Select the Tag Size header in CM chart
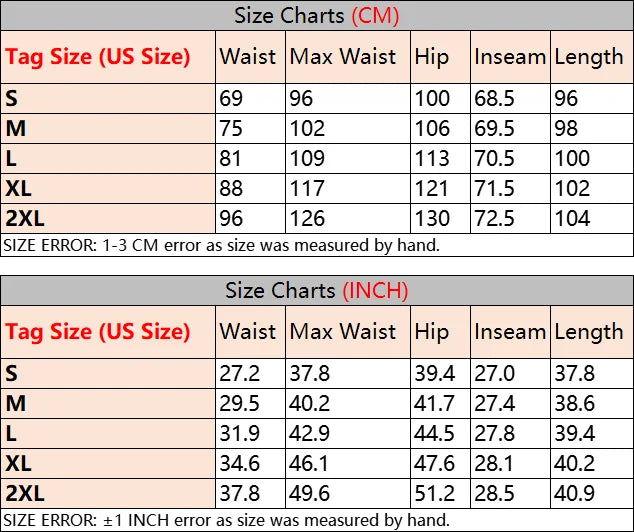This screenshot has height=532, width=634. (x=97, y=57)
